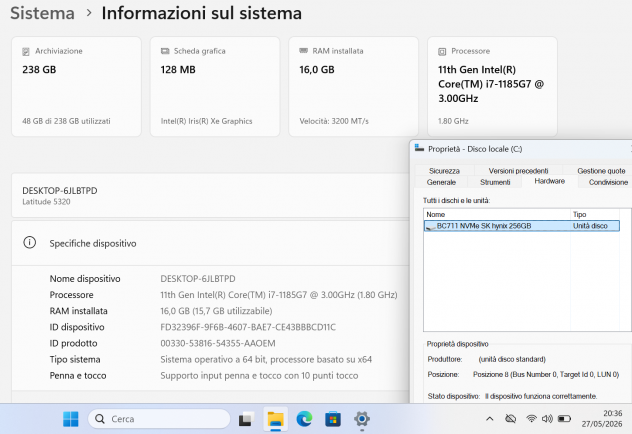Click the cloud sync disabled tray icon
The width and height of the screenshot is (632, 434).
(x=511, y=419)
